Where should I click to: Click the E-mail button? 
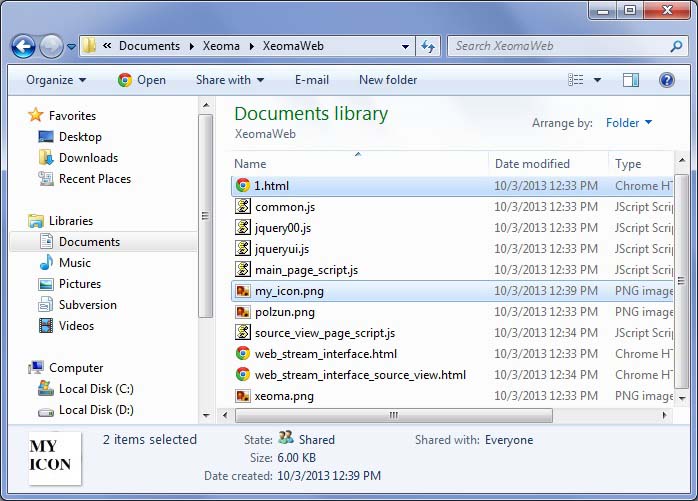click(312, 80)
